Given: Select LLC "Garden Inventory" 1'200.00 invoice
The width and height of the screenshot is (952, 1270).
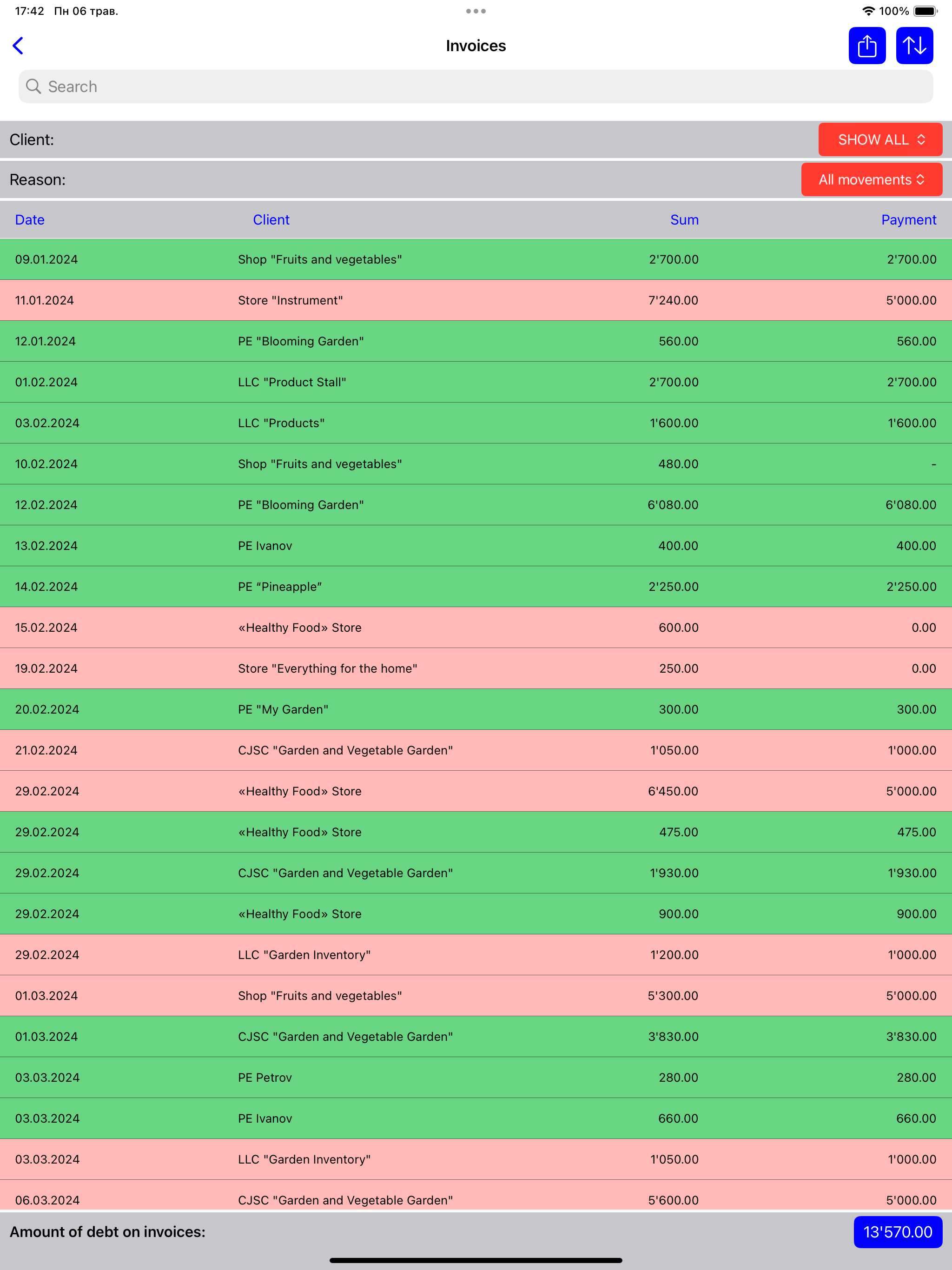Looking at the screenshot, I should click(476, 955).
